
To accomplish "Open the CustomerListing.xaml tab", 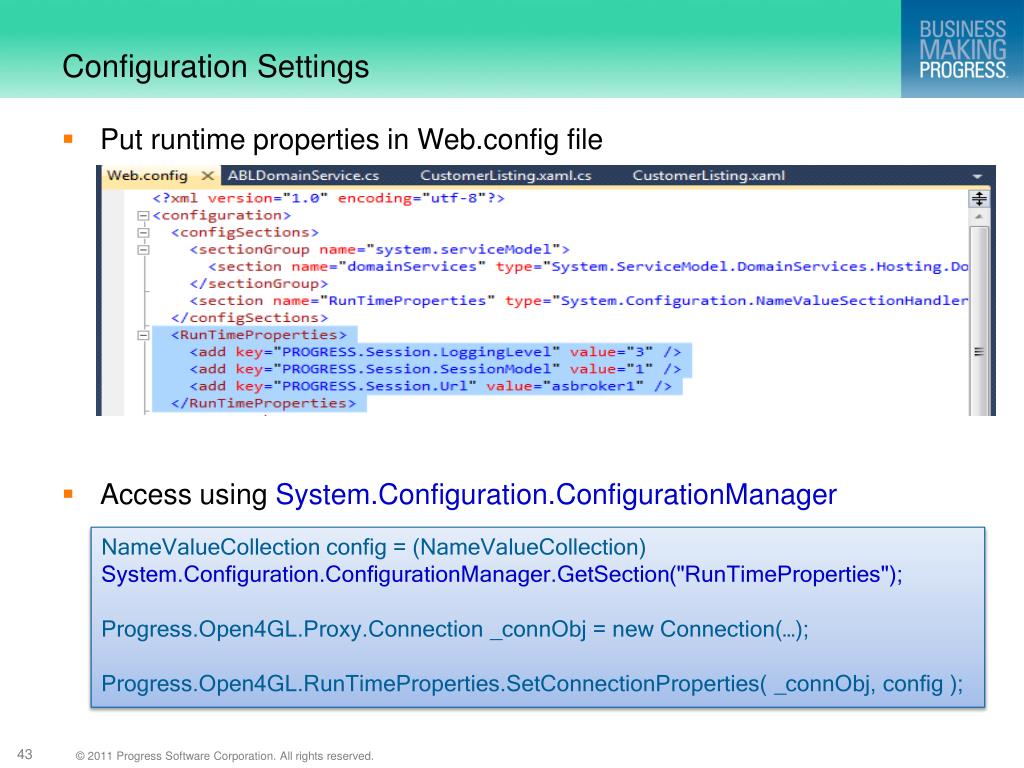I will 709,176.
